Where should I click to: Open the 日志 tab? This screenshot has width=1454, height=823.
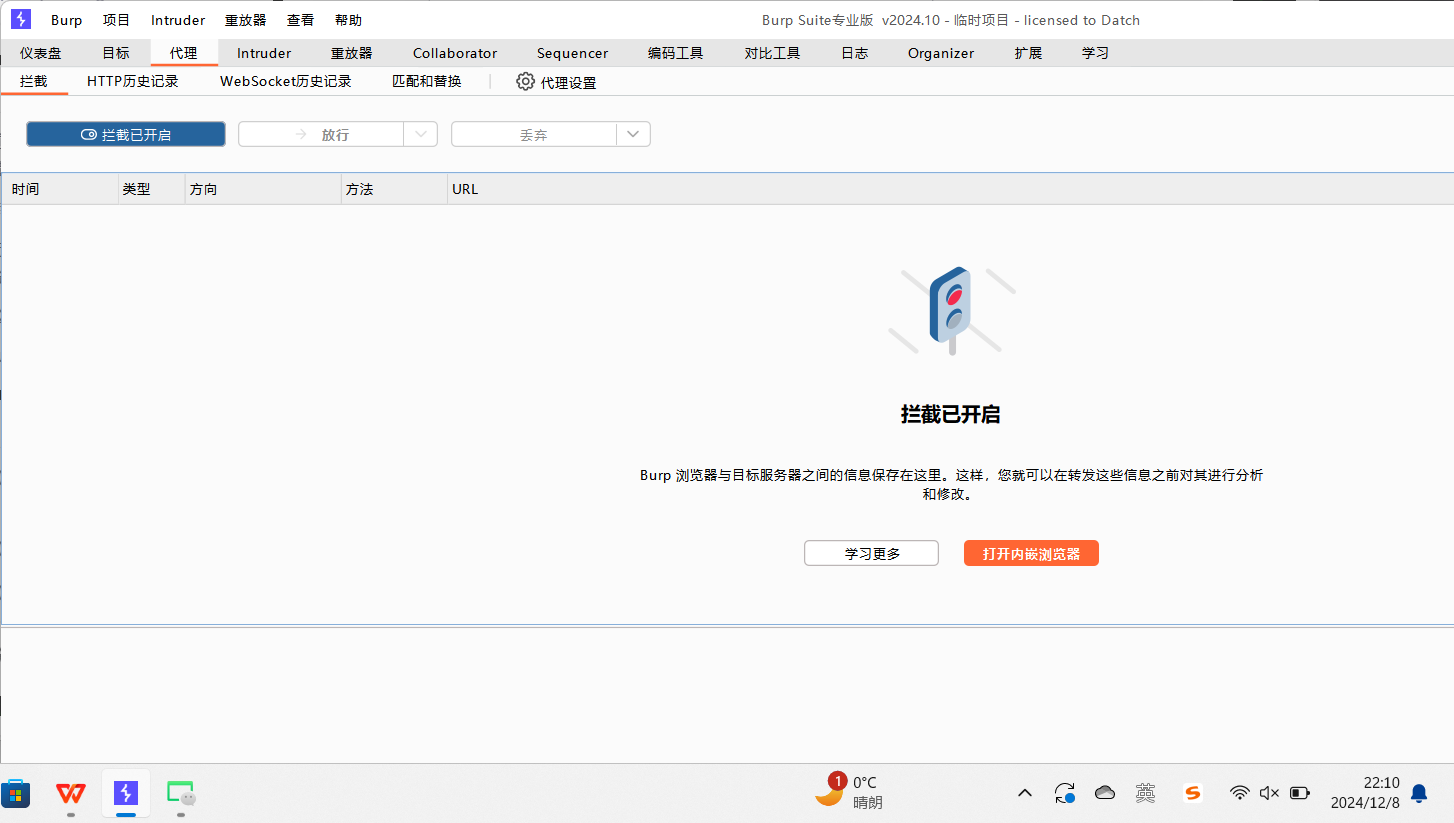(855, 53)
